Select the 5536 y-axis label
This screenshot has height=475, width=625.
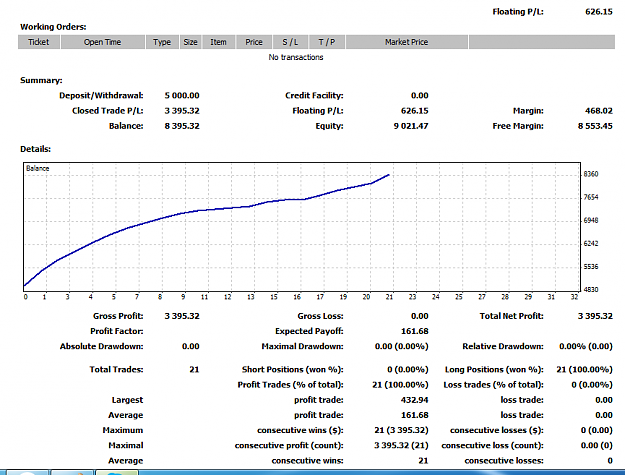click(x=591, y=267)
